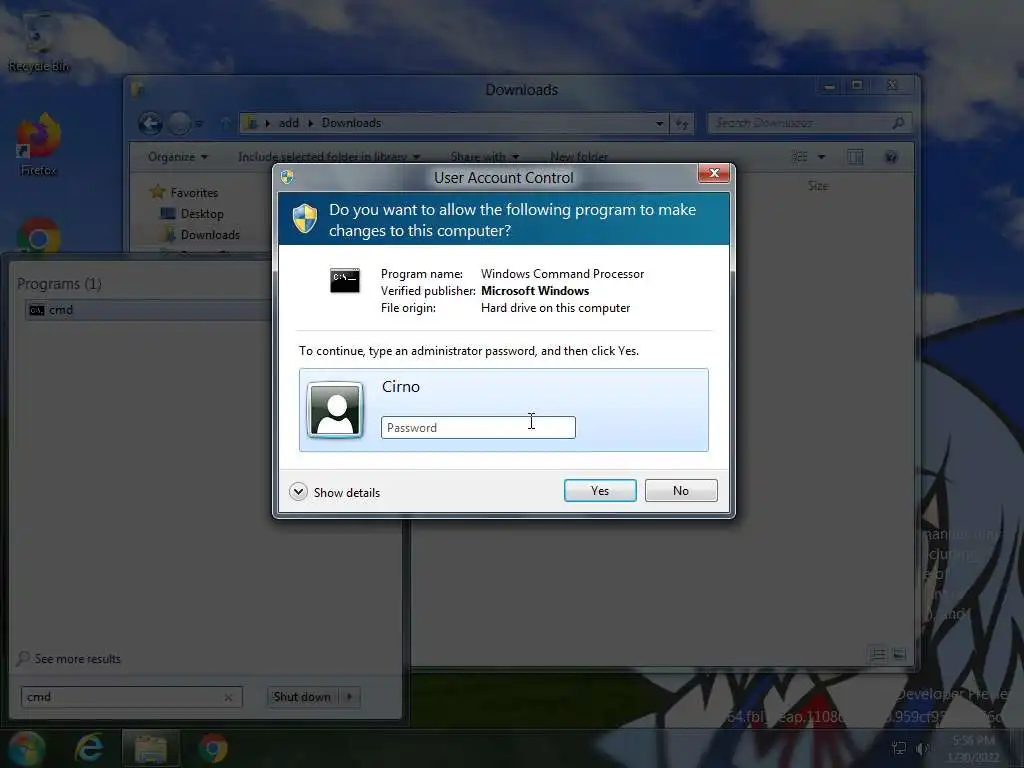Click volume speaker icon in system tray

click(x=923, y=748)
